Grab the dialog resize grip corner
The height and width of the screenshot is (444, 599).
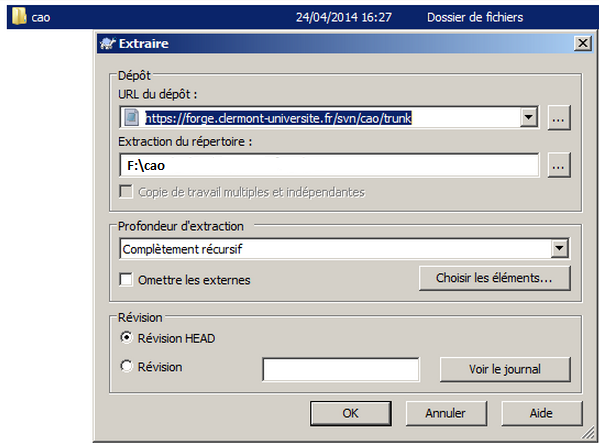click(588, 433)
